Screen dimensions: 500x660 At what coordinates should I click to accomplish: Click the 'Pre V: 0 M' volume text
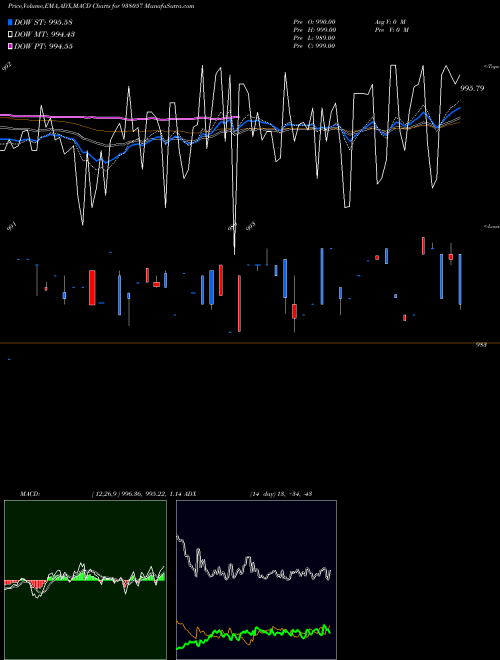[392, 30]
